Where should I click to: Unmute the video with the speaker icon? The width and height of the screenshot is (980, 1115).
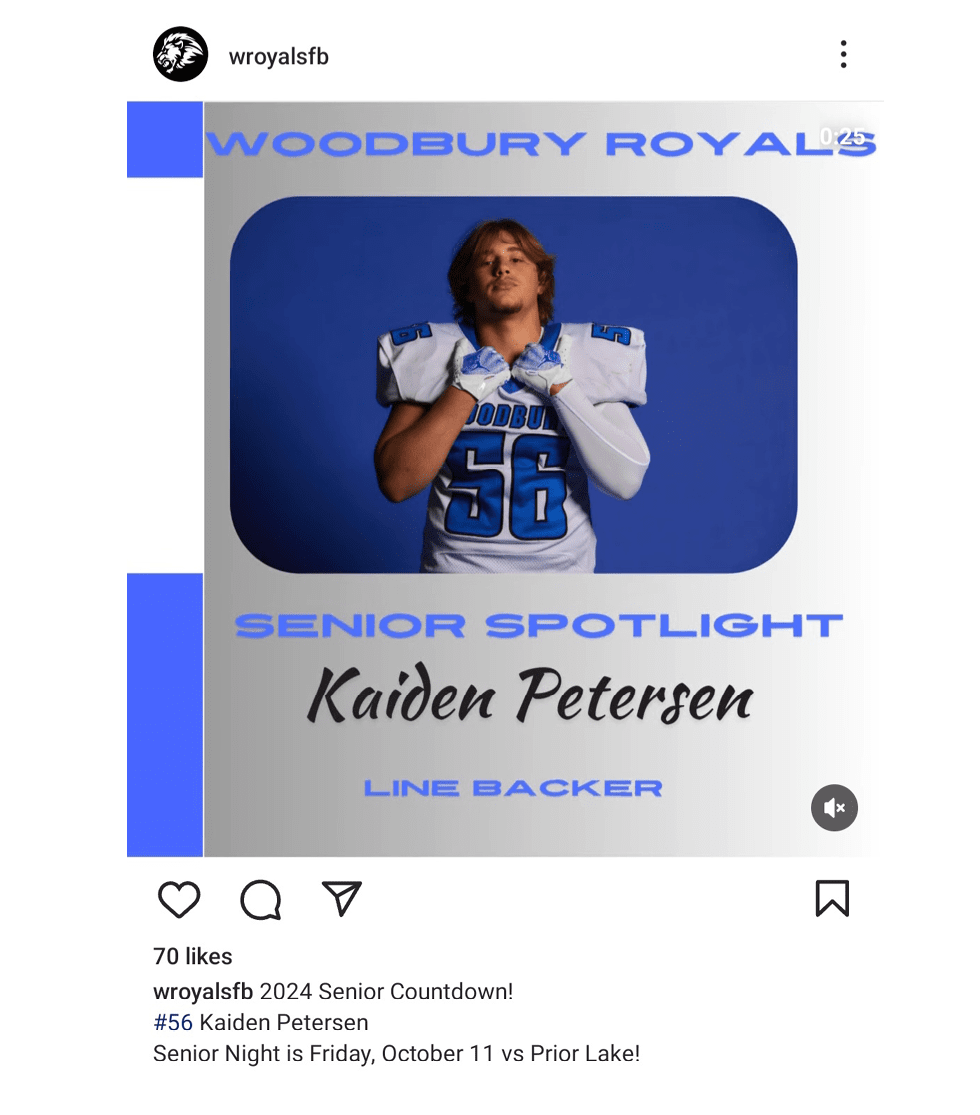[x=834, y=808]
